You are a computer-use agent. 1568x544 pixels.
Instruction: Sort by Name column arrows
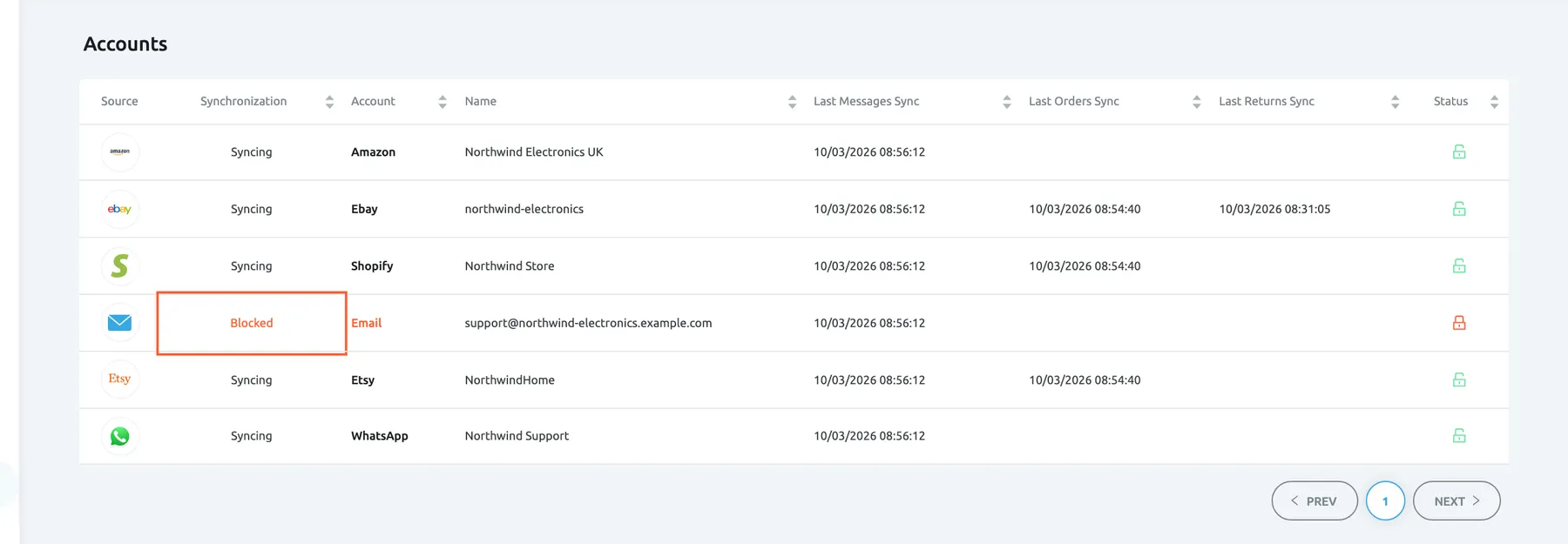click(792, 102)
